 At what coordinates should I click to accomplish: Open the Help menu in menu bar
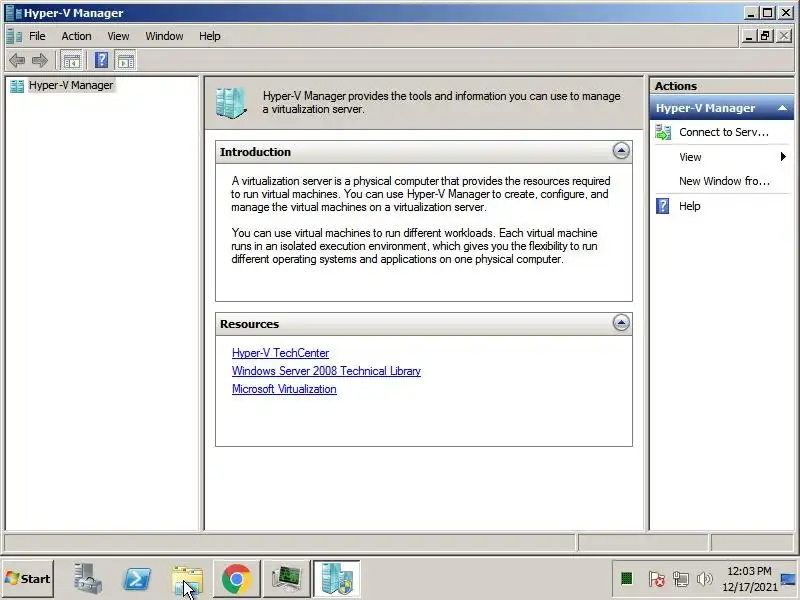(x=210, y=36)
